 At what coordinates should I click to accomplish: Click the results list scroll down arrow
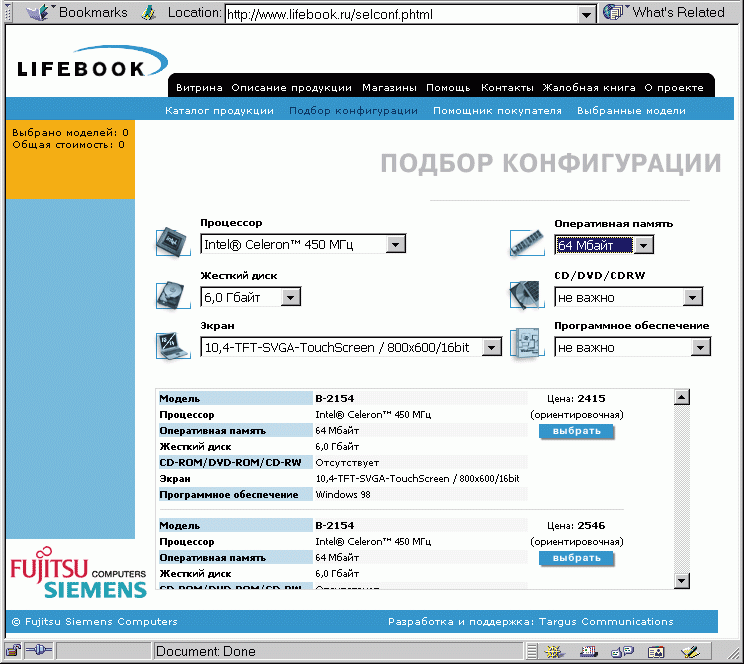tap(681, 580)
